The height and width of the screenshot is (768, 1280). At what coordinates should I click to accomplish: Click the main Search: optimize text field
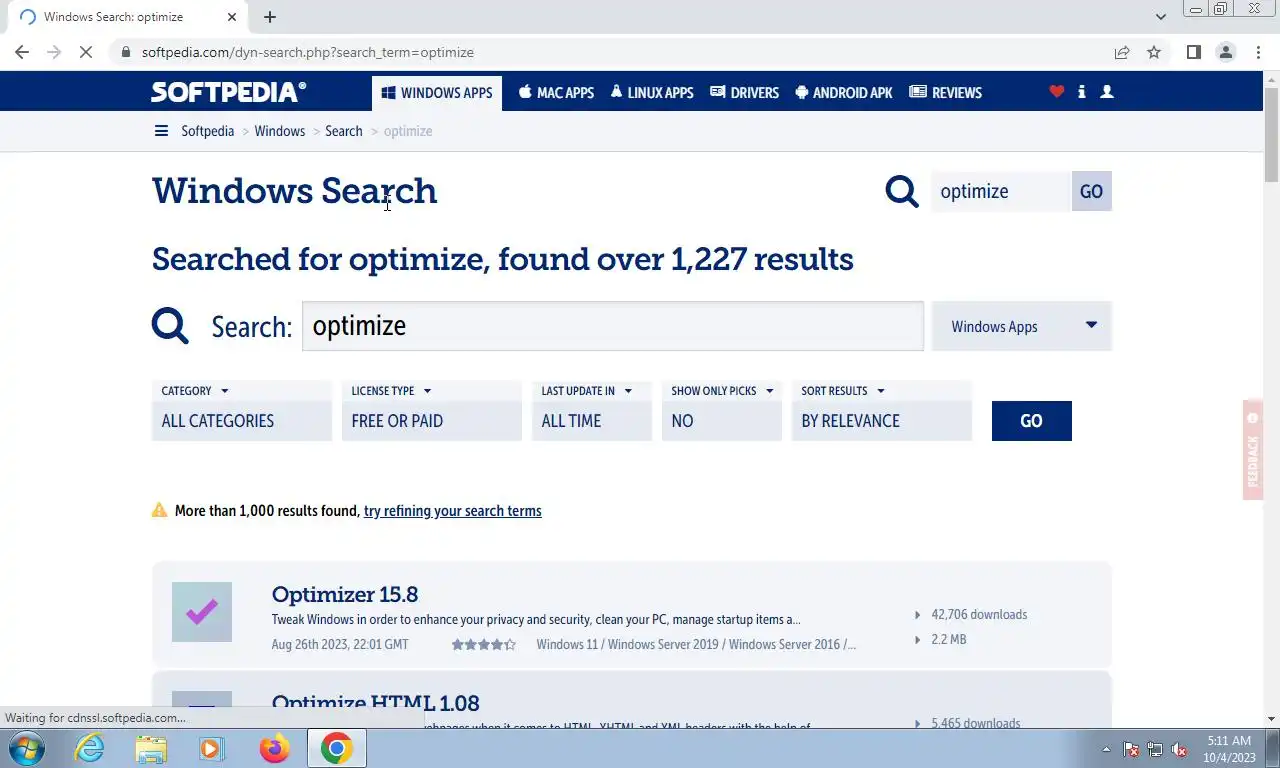pyautogui.click(x=613, y=326)
